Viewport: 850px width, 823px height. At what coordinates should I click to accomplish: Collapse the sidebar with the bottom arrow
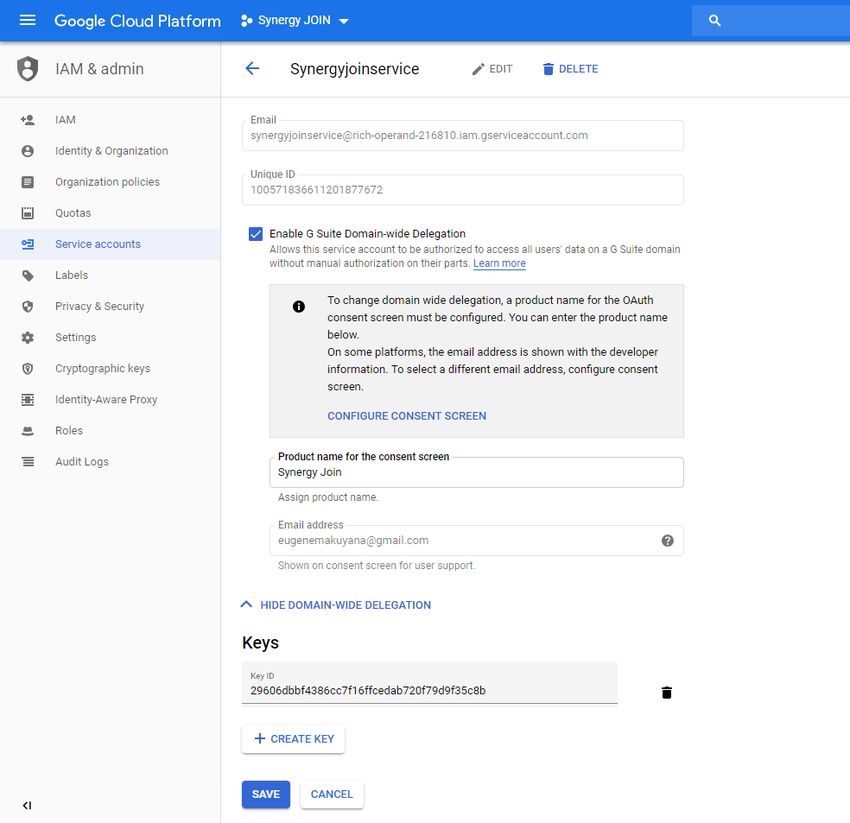click(27, 805)
